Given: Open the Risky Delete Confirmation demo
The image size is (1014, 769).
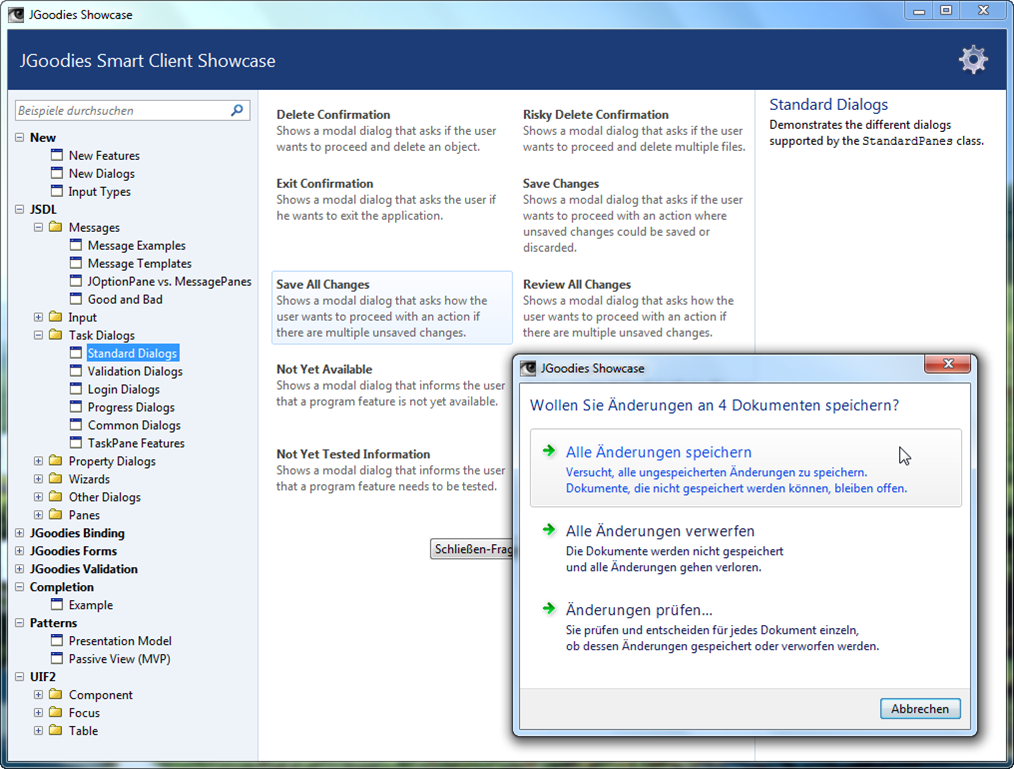Looking at the screenshot, I should [x=634, y=131].
